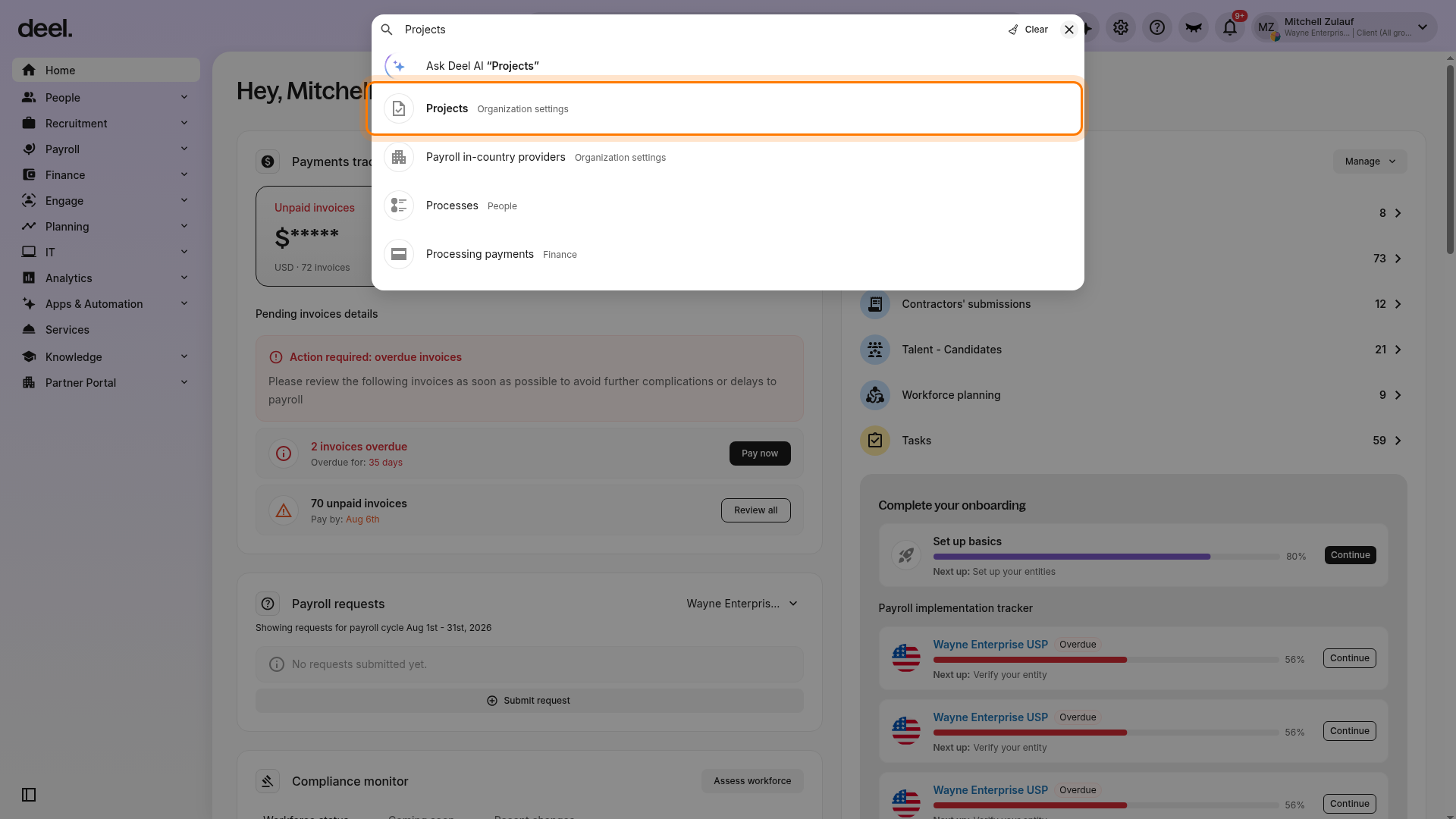Viewport: 1456px width, 819px height.
Task: Click the Set up basics progress bar
Action: pos(1106,557)
